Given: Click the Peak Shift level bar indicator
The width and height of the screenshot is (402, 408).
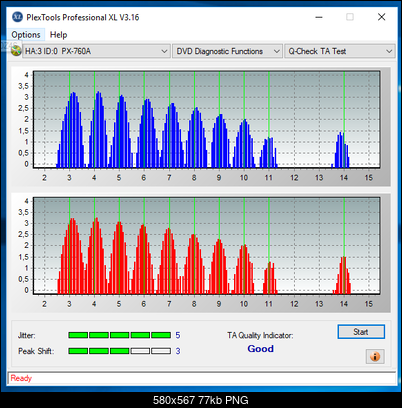Looking at the screenshot, I should tap(120, 351).
